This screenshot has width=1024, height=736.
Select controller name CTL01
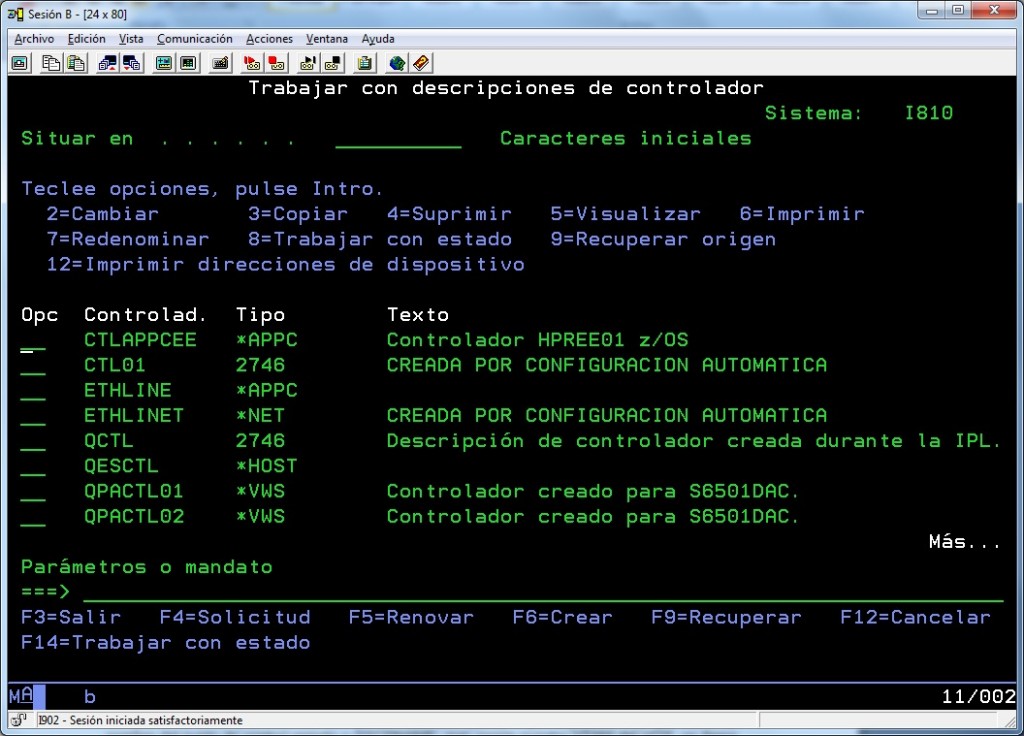(x=115, y=365)
